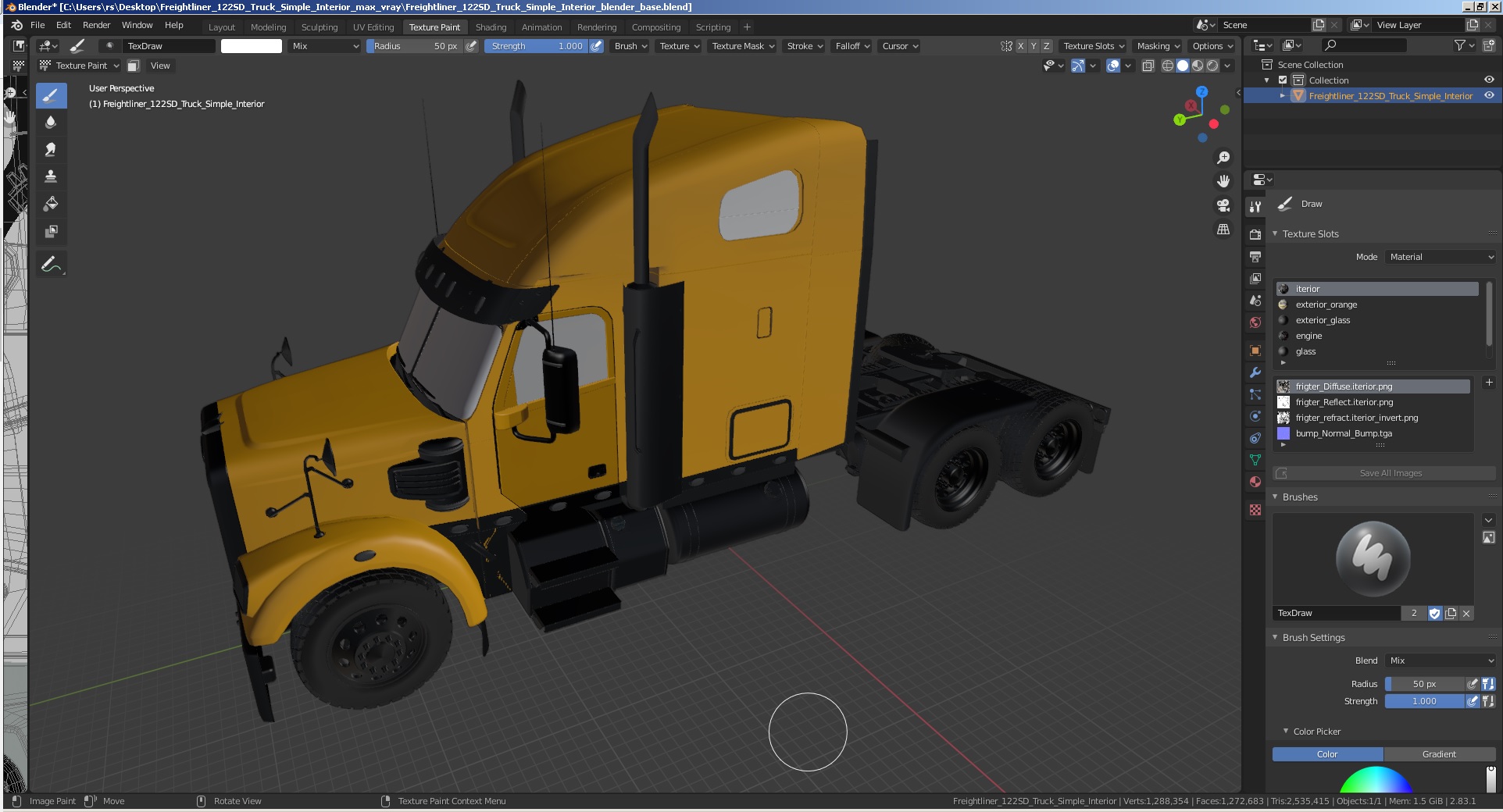Open the Falloff dropdown
Image resolution: width=1503 pixels, height=812 pixels.
[x=852, y=46]
